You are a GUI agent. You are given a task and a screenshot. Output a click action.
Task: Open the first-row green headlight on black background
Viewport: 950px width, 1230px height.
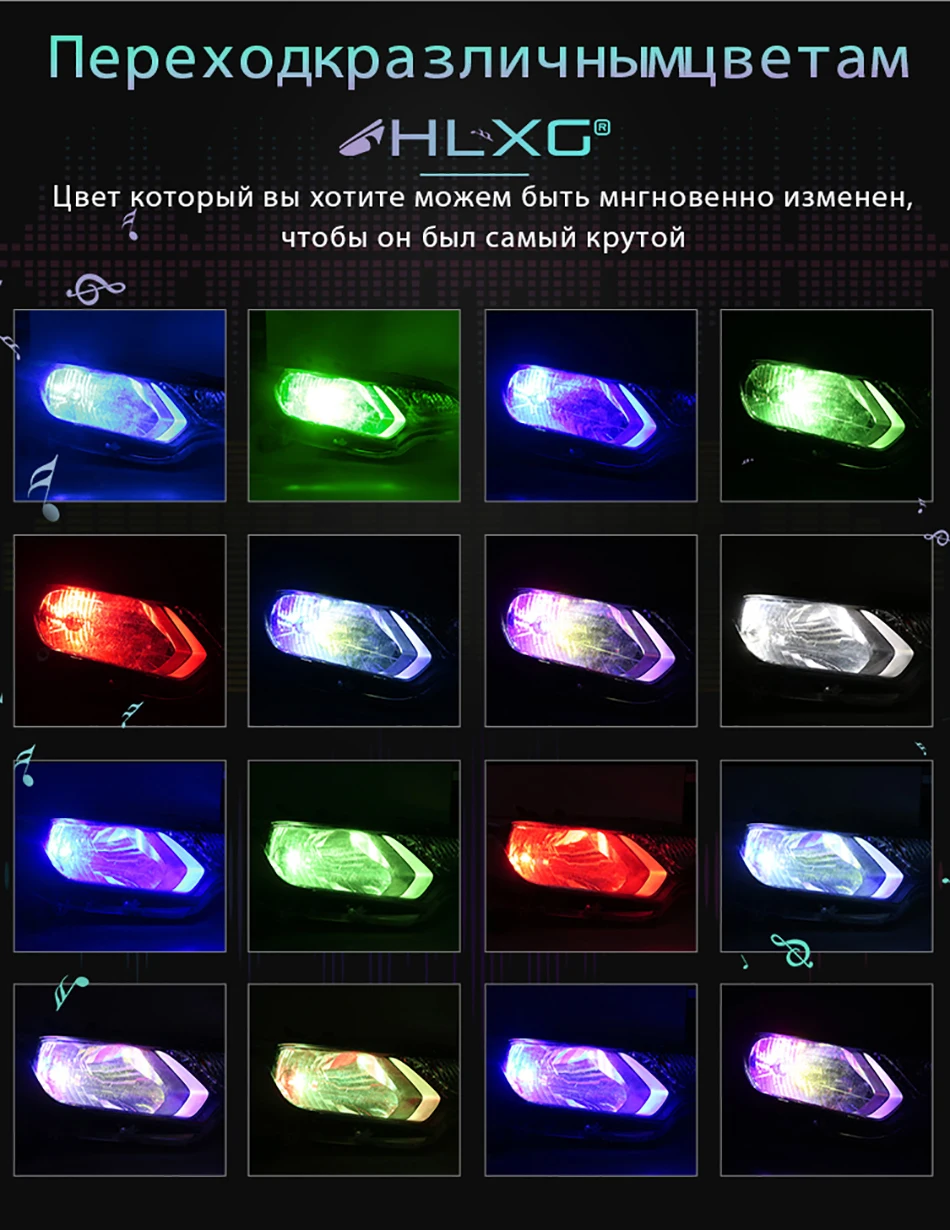tap(826, 405)
